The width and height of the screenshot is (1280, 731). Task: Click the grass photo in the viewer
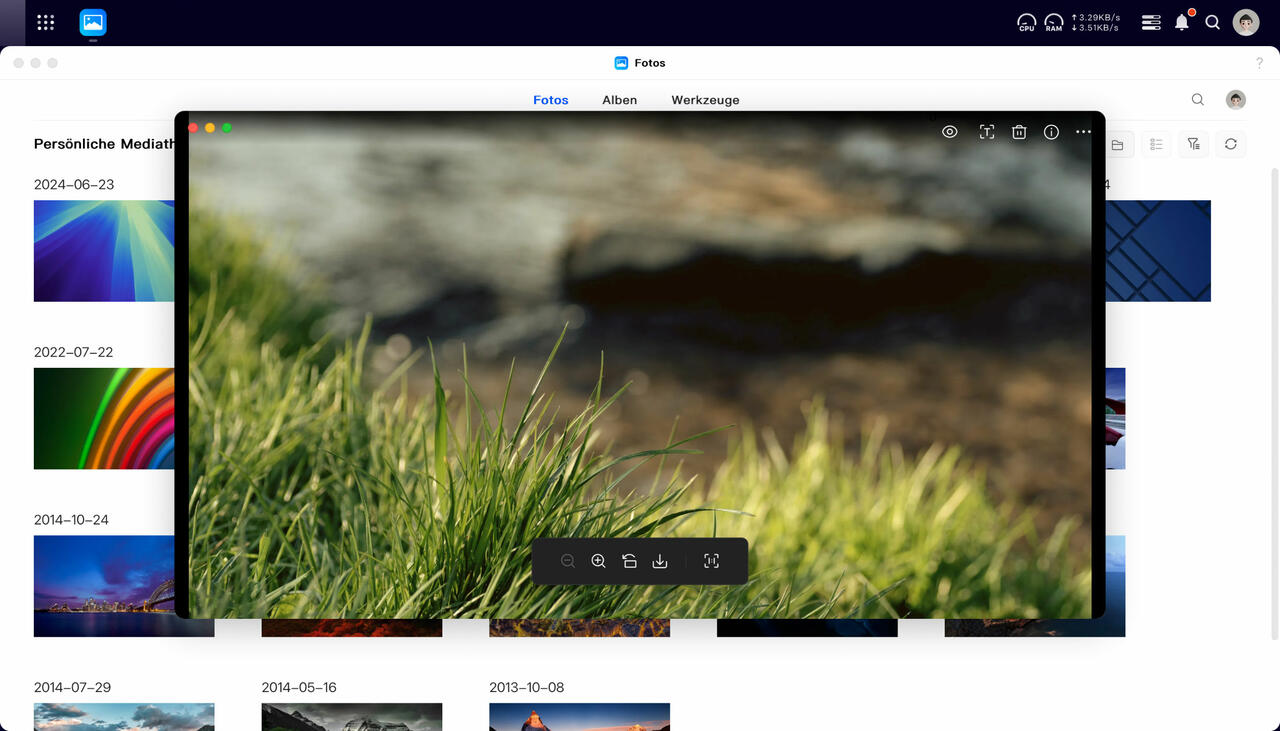click(x=640, y=365)
